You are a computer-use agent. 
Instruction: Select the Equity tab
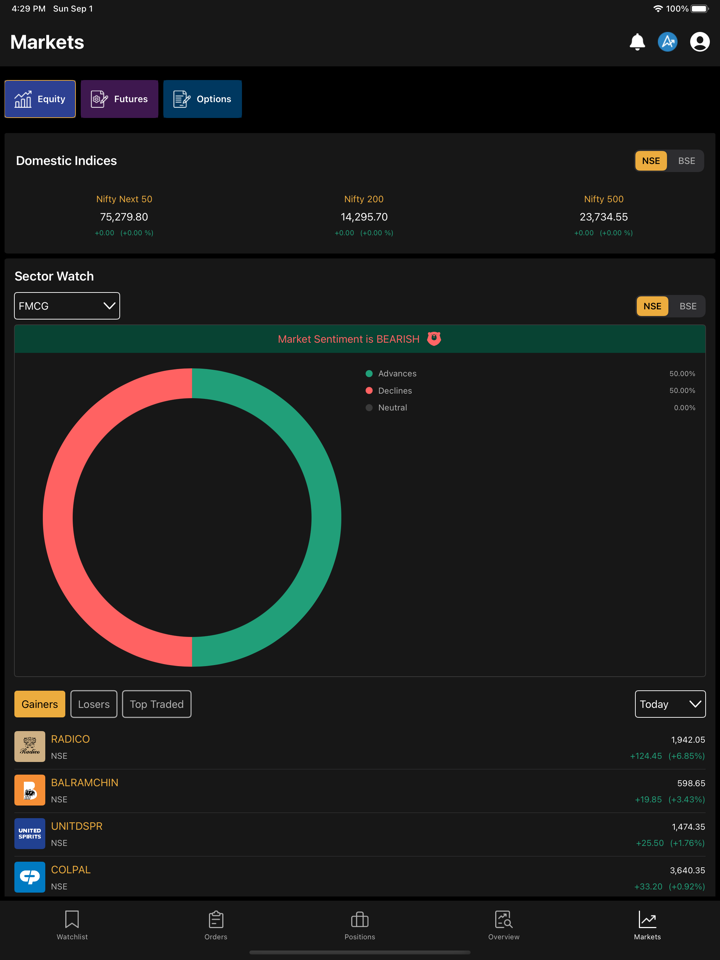coord(40,99)
